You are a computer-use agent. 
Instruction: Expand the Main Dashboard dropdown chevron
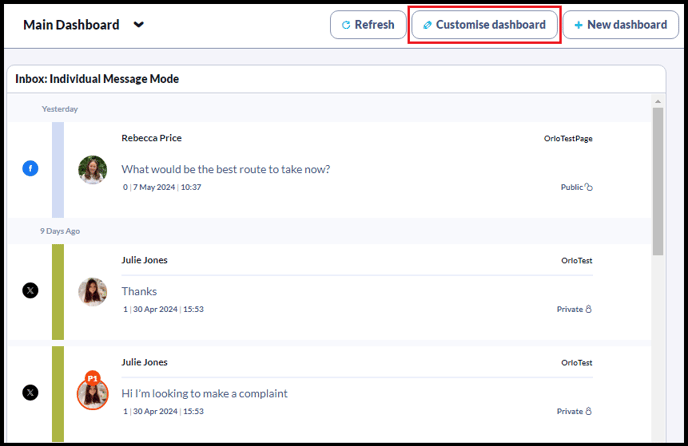coord(139,25)
